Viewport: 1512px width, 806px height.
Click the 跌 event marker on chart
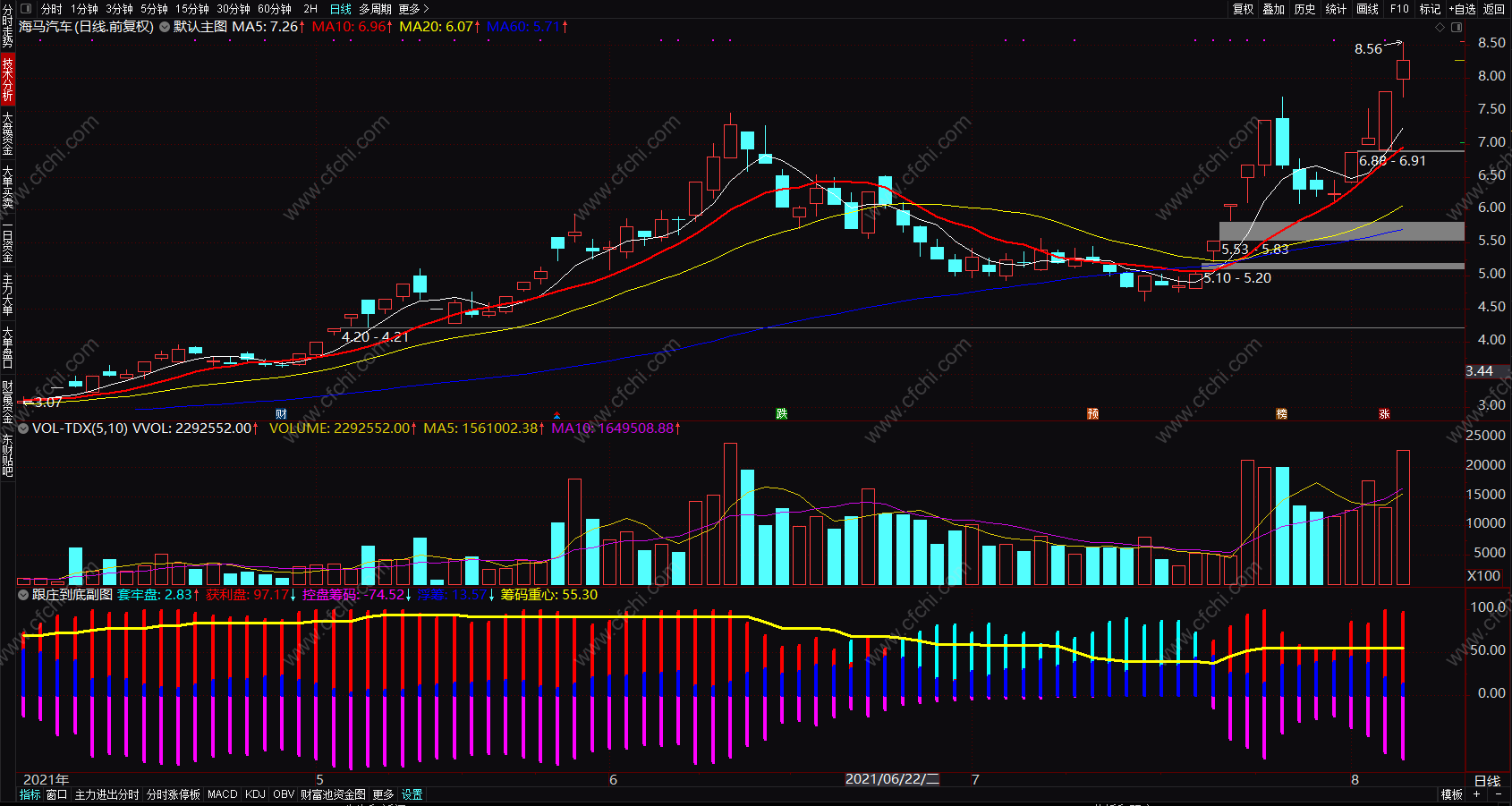tap(781, 413)
